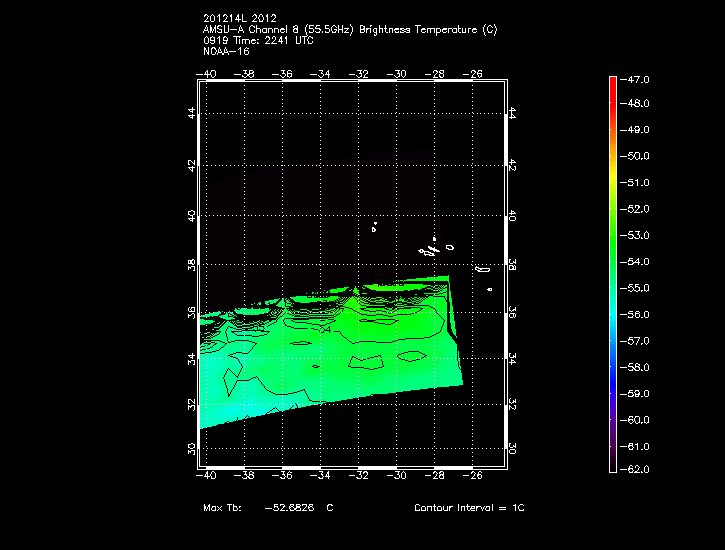
Task: Click the Time: 2241 UTC text
Action: [273, 41]
